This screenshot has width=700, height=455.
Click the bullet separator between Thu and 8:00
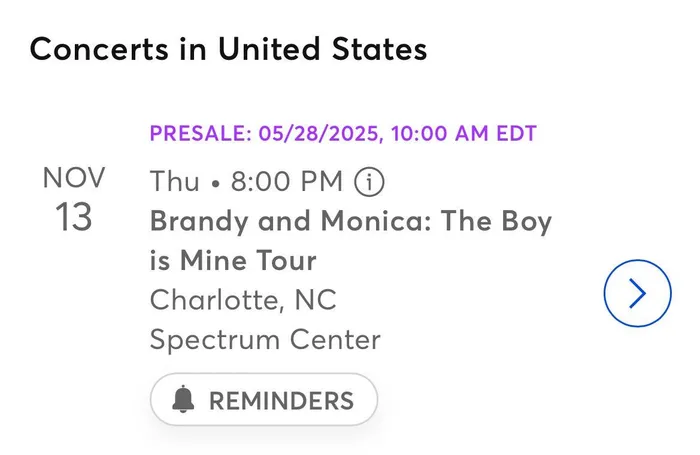[216, 184]
